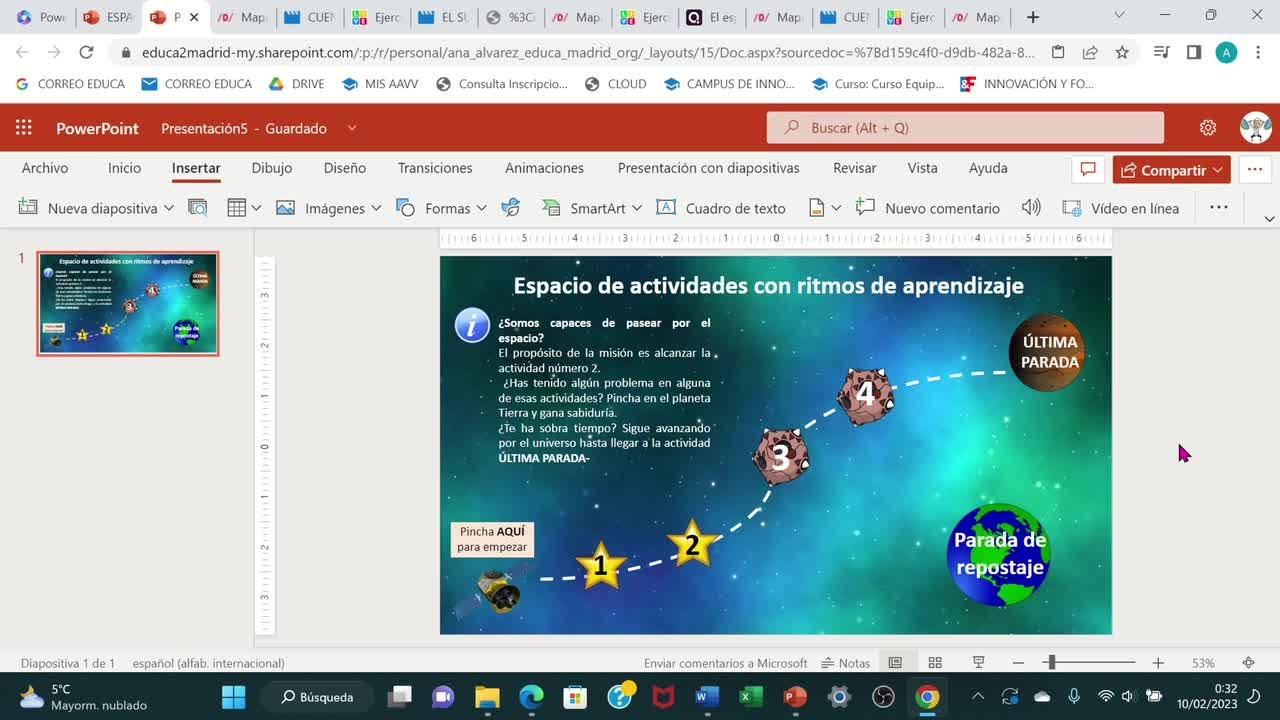Viewport: 1280px width, 720px height.
Task: Select asteroid number 3 on the slide
Action: [x=780, y=457]
